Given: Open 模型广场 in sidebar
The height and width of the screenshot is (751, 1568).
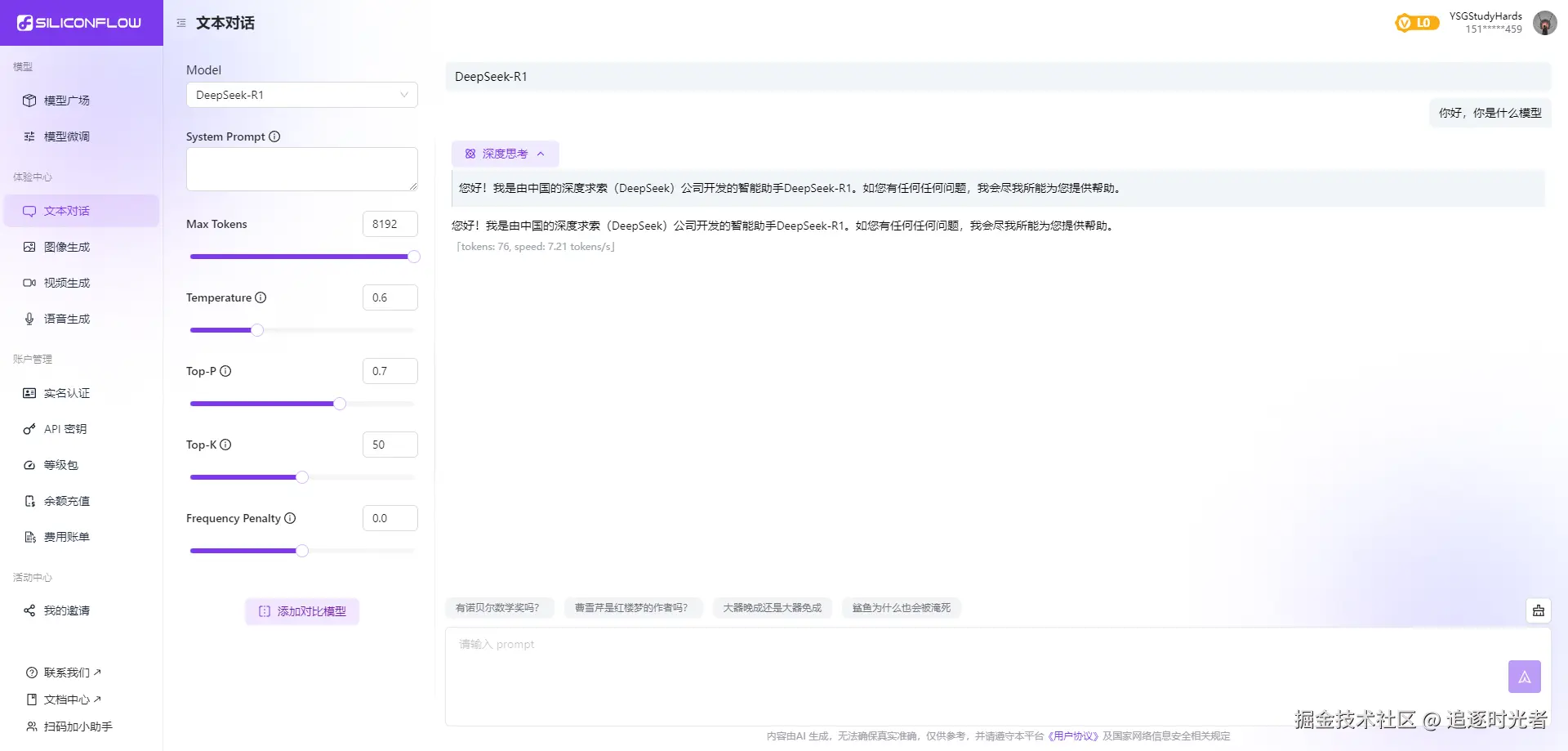Looking at the screenshot, I should (81, 101).
